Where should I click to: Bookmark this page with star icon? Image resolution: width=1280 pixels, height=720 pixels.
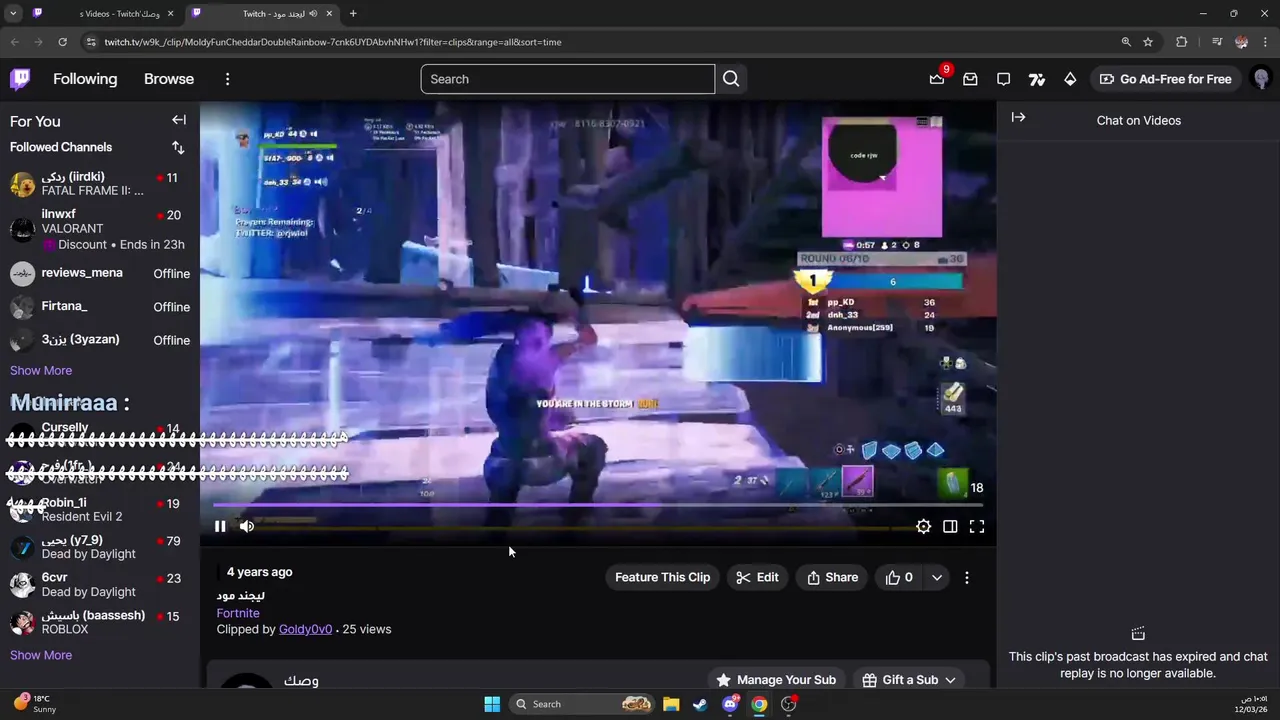click(x=1148, y=42)
